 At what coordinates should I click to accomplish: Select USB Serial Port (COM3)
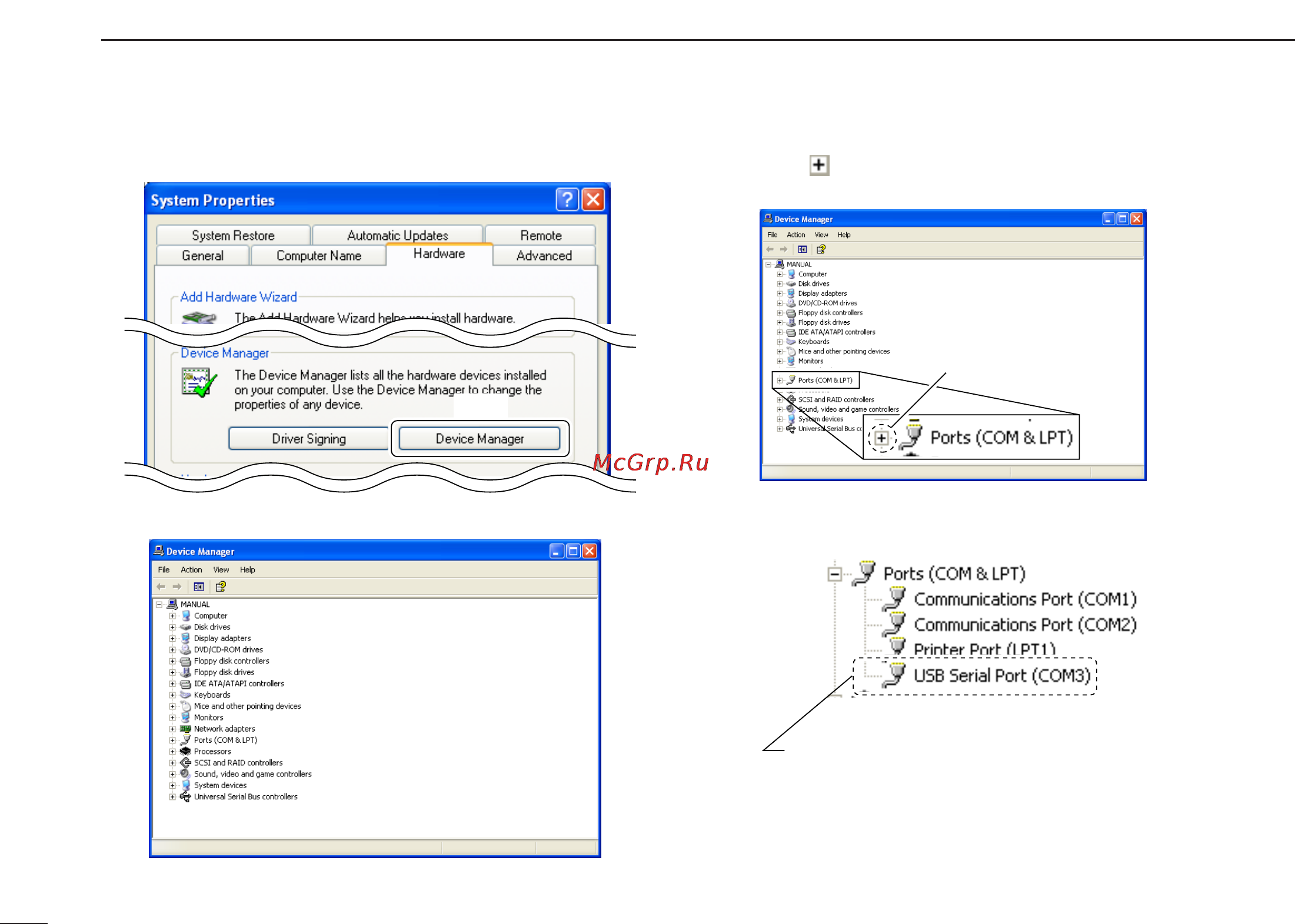pyautogui.click(x=1002, y=676)
